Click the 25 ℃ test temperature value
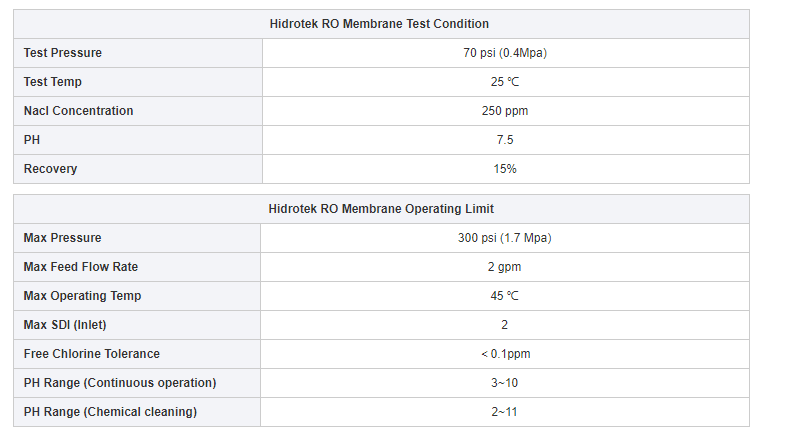This screenshot has width=805, height=438. (x=505, y=82)
